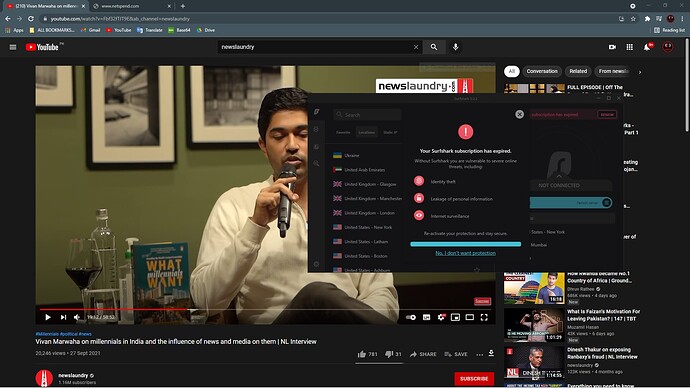The height and width of the screenshot is (388, 690).
Task: Dislike the video (31)
Action: click(393, 354)
